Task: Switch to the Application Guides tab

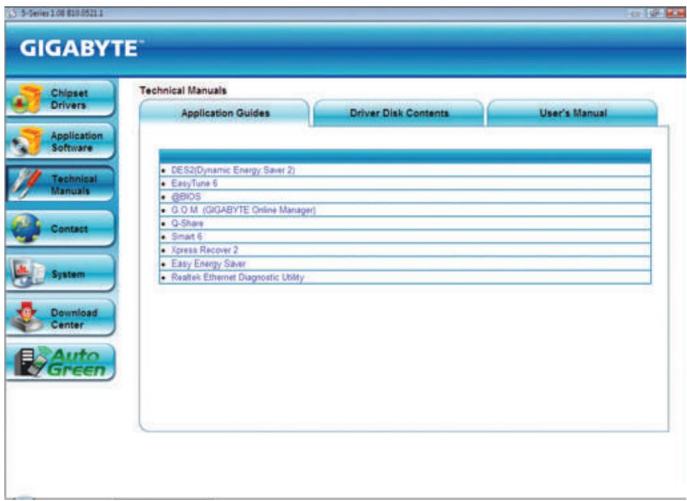Action: (x=225, y=113)
